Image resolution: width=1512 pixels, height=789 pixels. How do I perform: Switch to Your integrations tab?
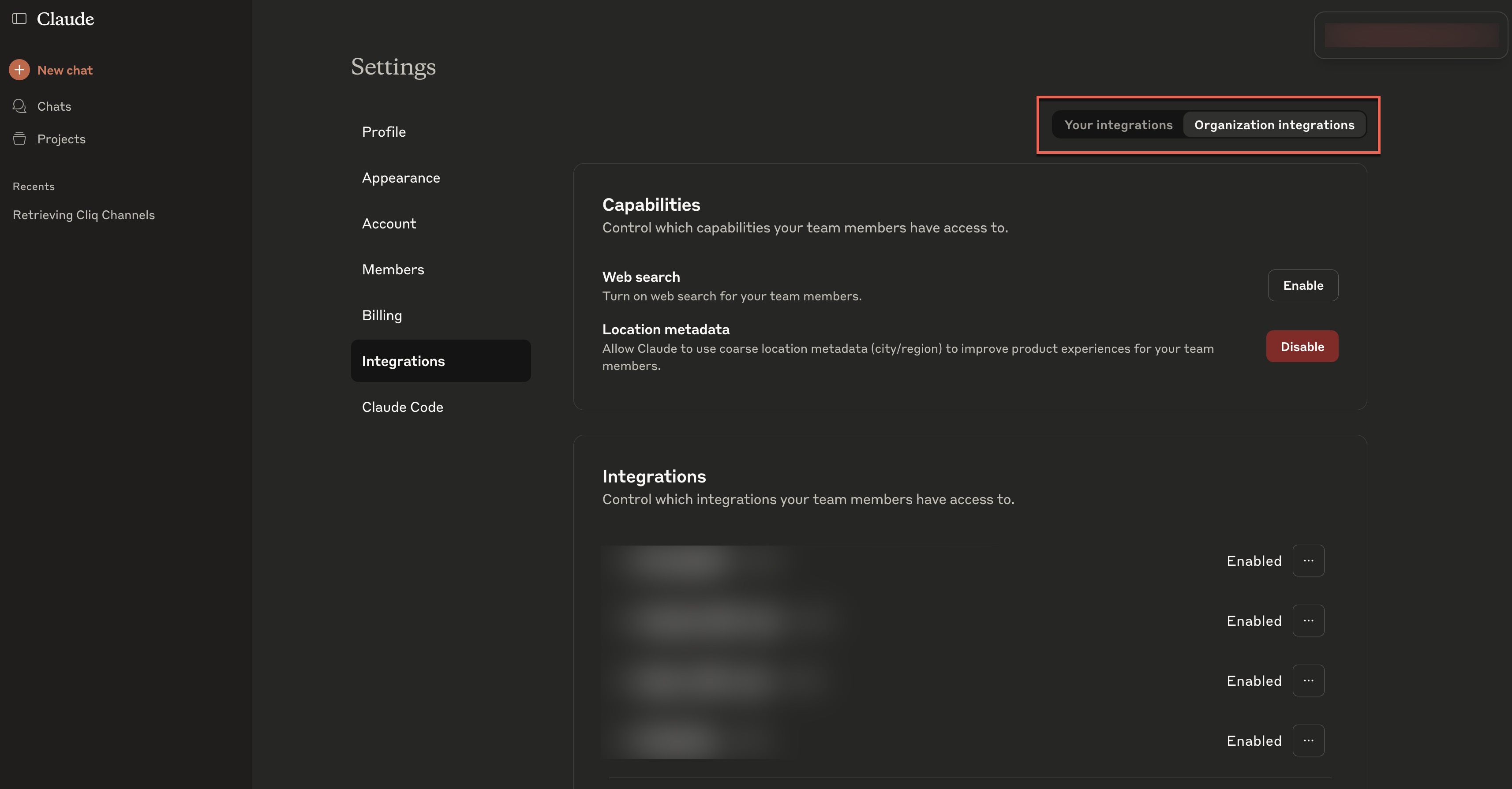pos(1118,125)
